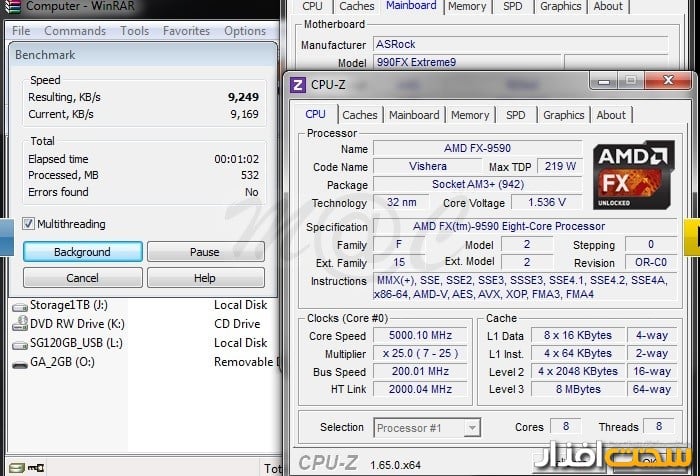Click the CPU-Z purple Z title icon
The width and height of the screenshot is (700, 476).
tap(298, 84)
